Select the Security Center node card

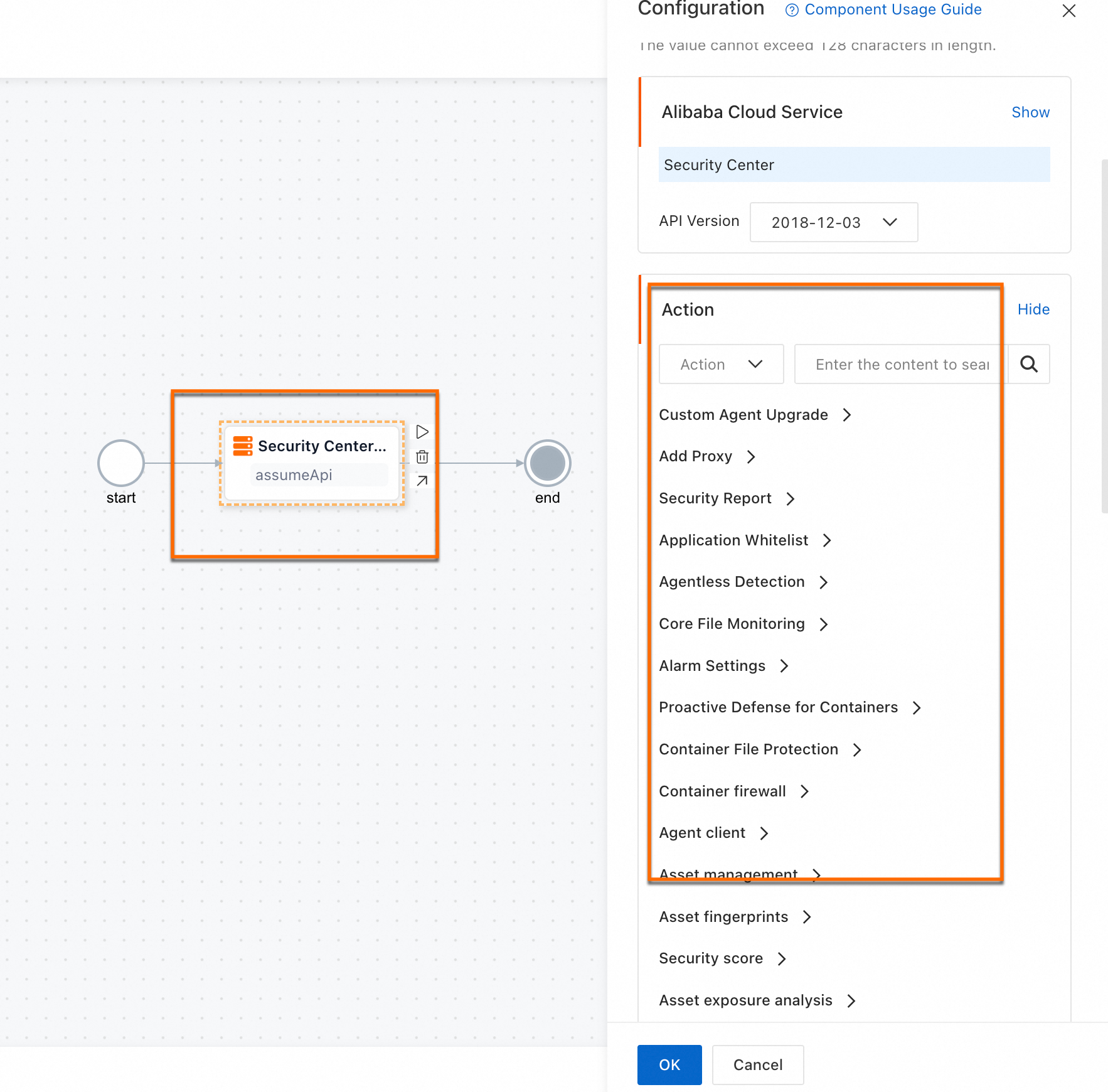[x=312, y=463]
